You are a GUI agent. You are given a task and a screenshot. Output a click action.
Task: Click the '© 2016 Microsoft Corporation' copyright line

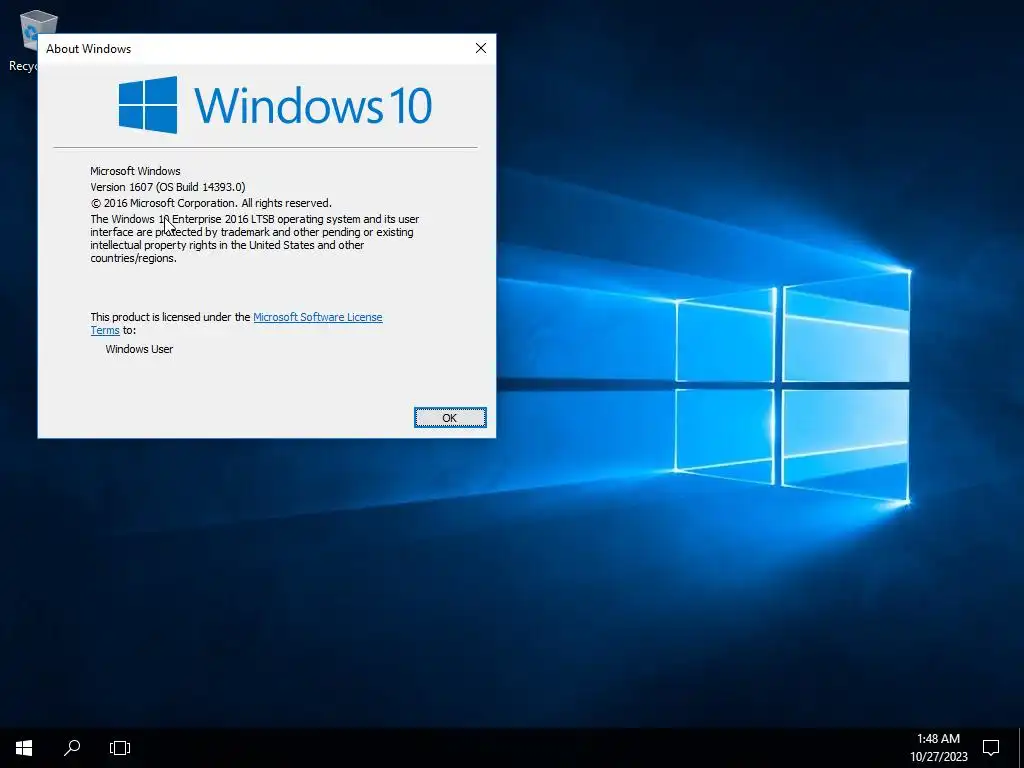pyautogui.click(x=211, y=203)
